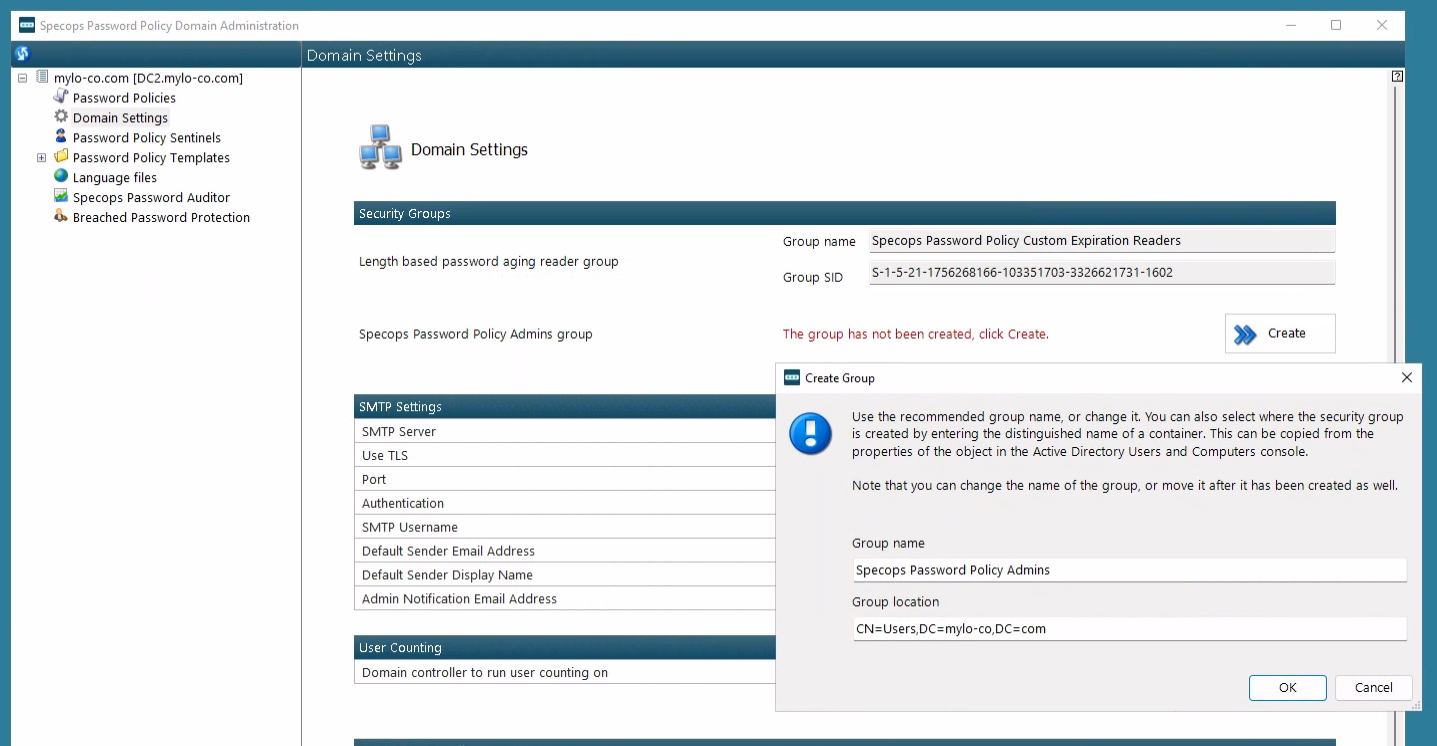This screenshot has width=1437, height=746.
Task: Select Domain Settings tree item
Action: [120, 118]
